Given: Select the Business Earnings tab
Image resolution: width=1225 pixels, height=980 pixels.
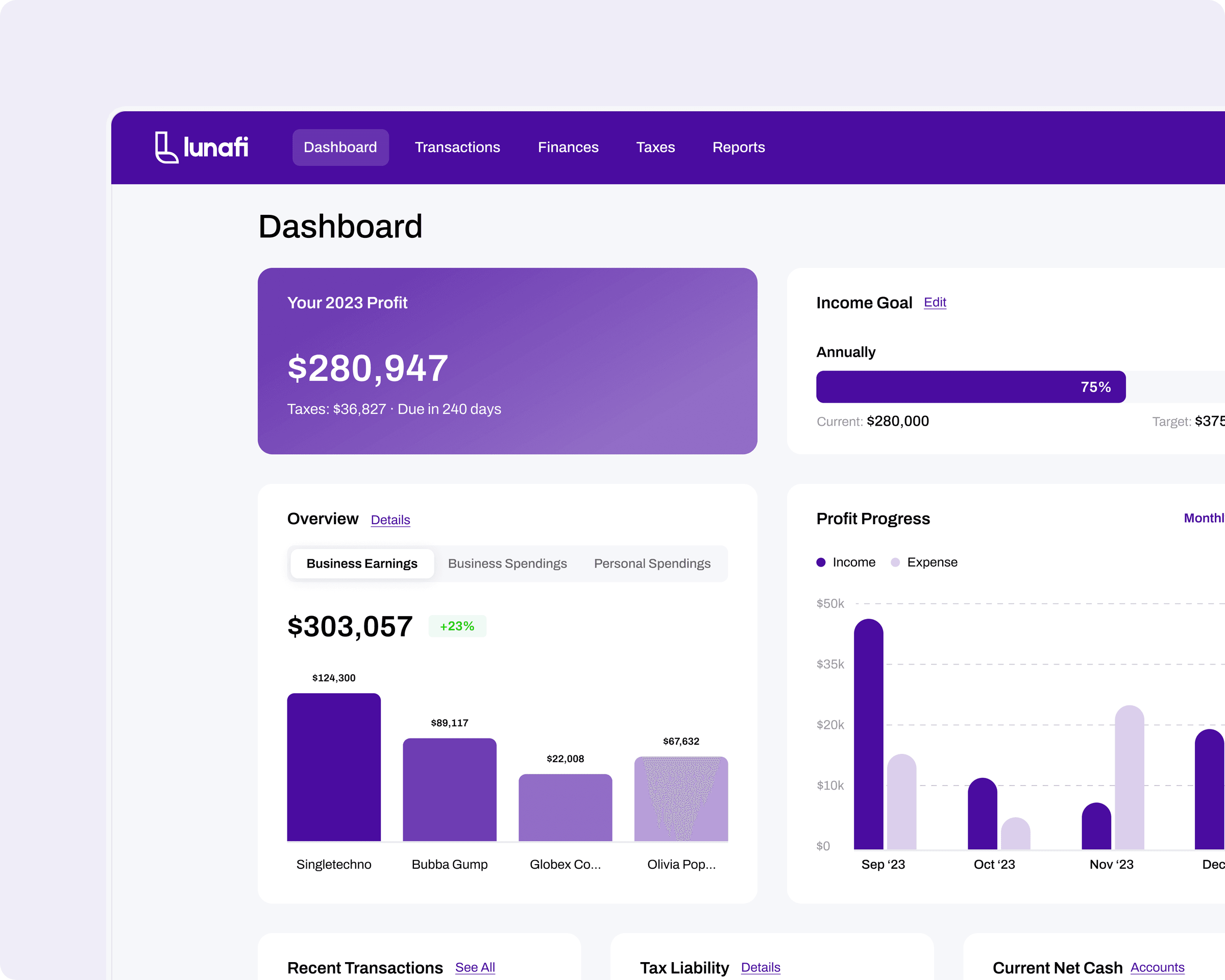Looking at the screenshot, I should click(362, 563).
